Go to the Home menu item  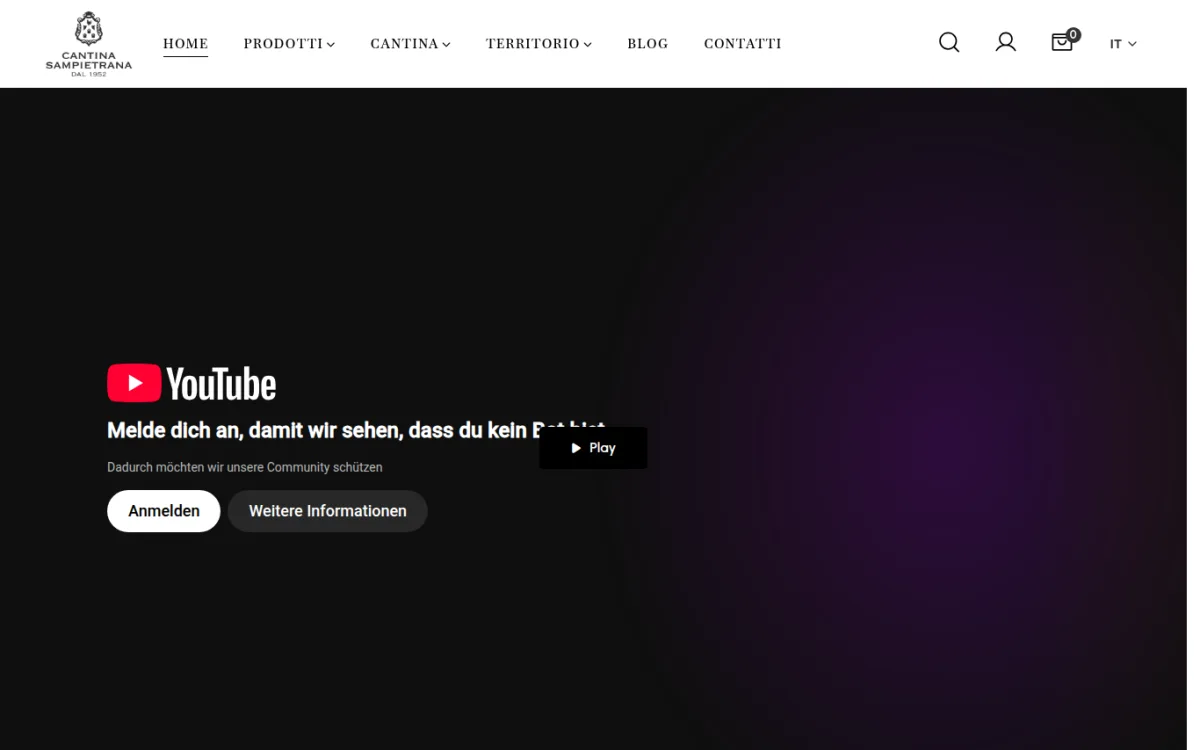click(186, 44)
